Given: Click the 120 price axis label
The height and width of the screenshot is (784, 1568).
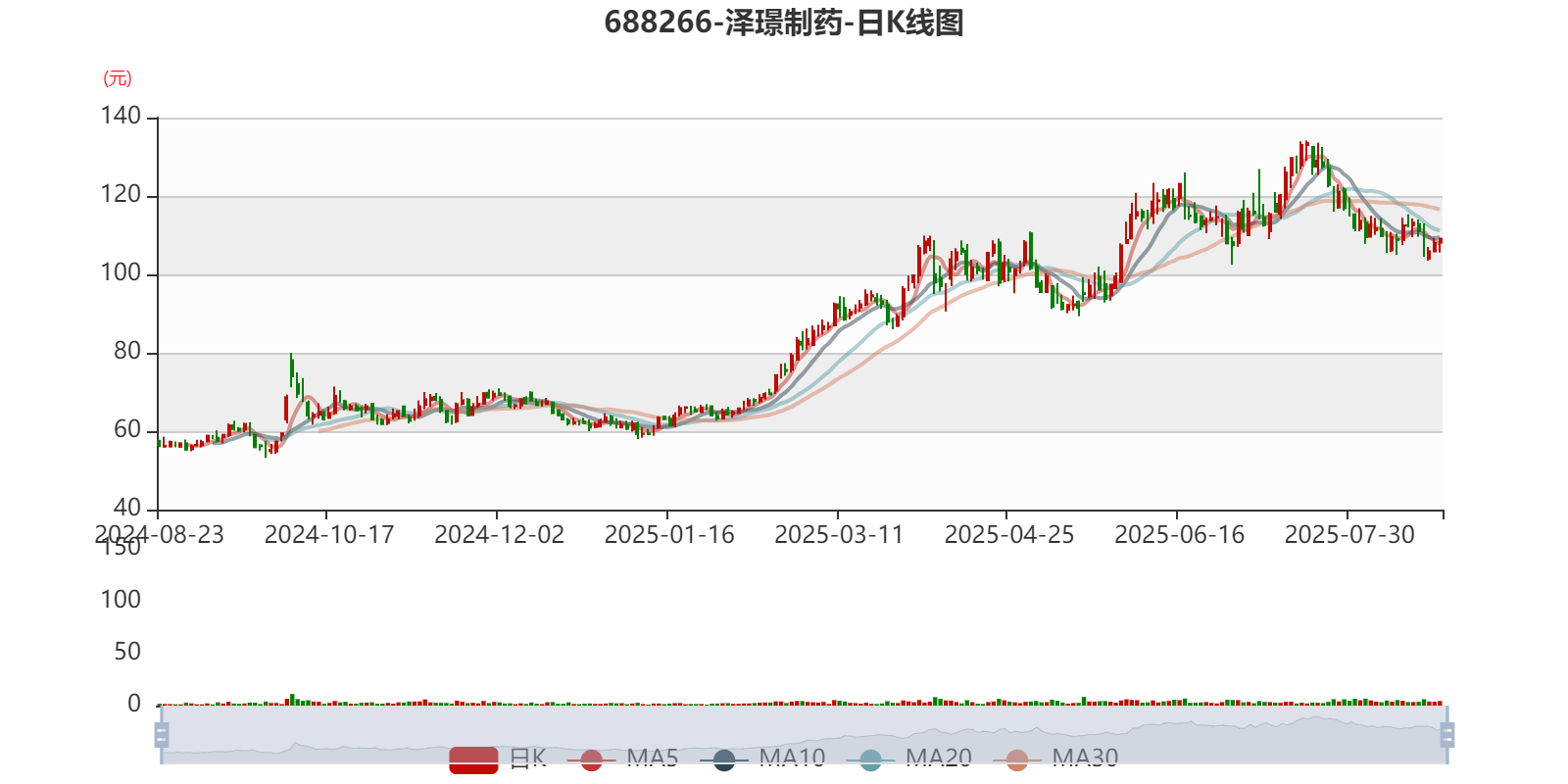Looking at the screenshot, I should click(x=121, y=194).
